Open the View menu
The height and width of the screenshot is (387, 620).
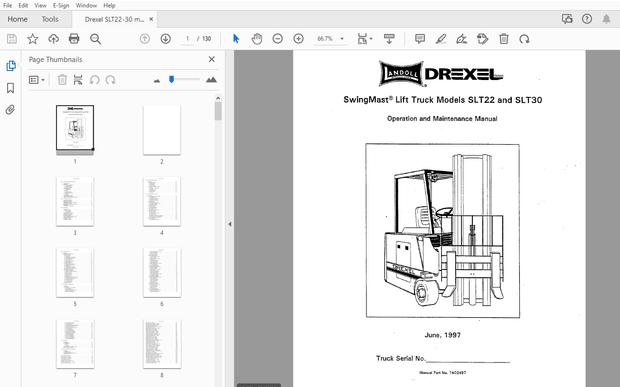40,6
